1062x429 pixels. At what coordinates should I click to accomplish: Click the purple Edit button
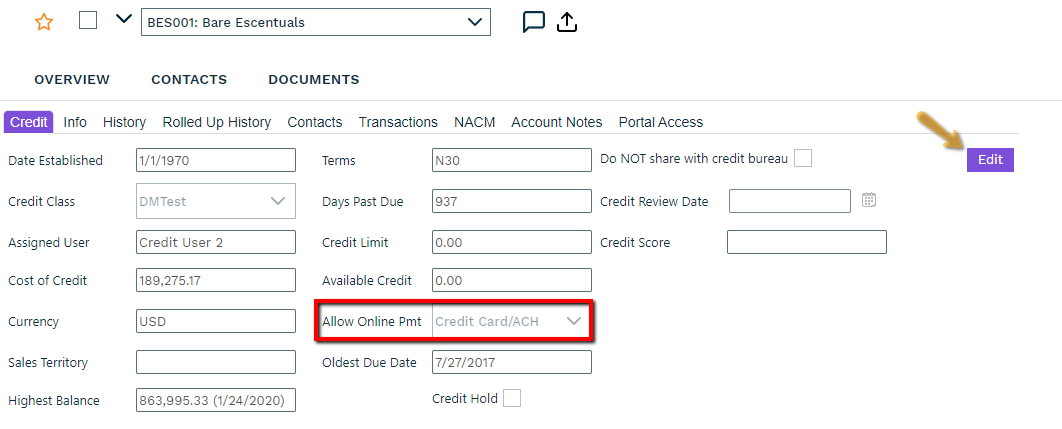pos(990,160)
